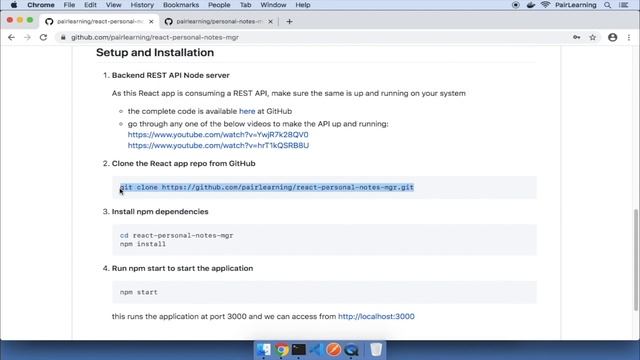Viewport: 640px width, 360px height.
Task: Open the View menu
Action: (x=113, y=5)
